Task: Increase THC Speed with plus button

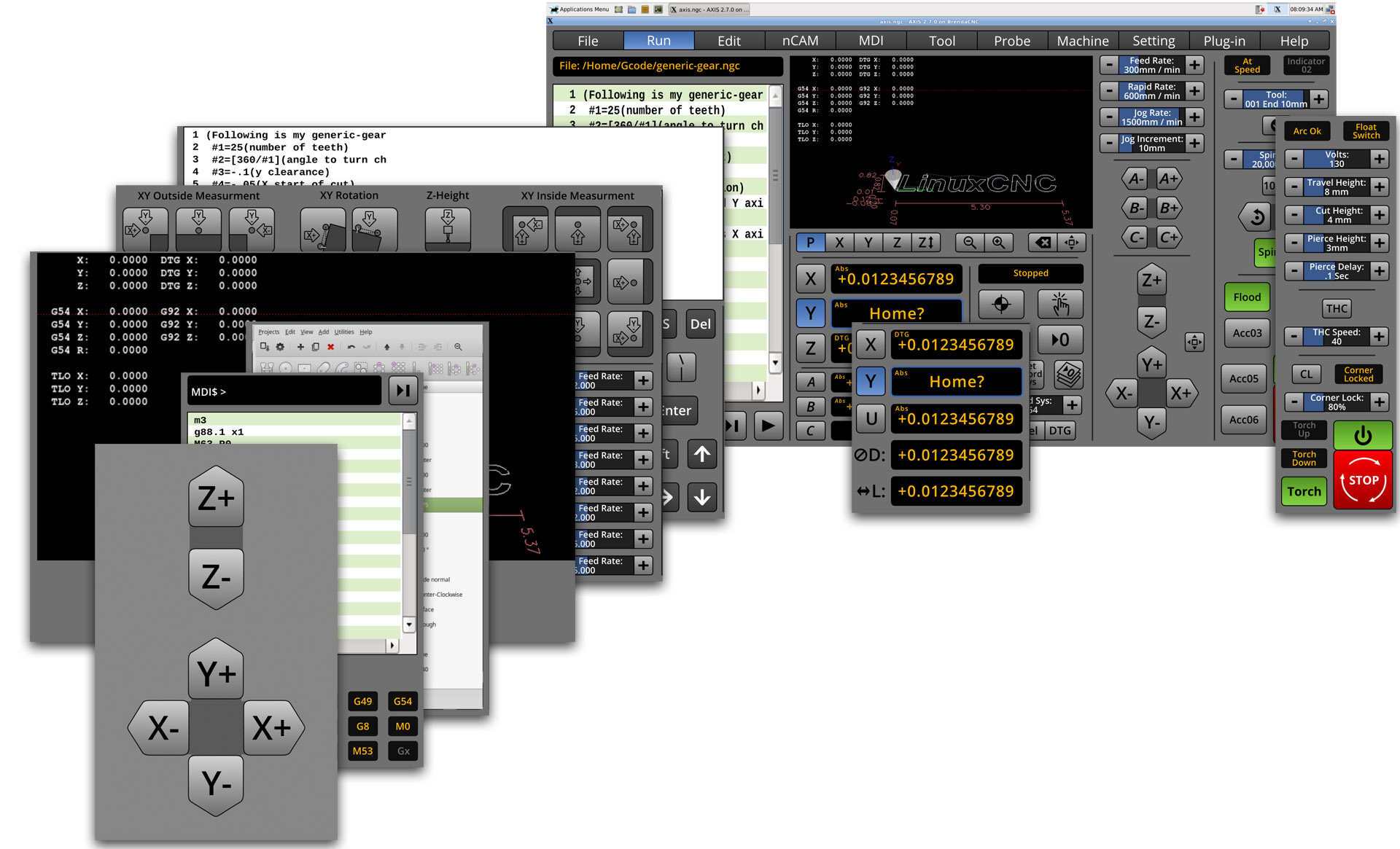Action: [x=1379, y=337]
